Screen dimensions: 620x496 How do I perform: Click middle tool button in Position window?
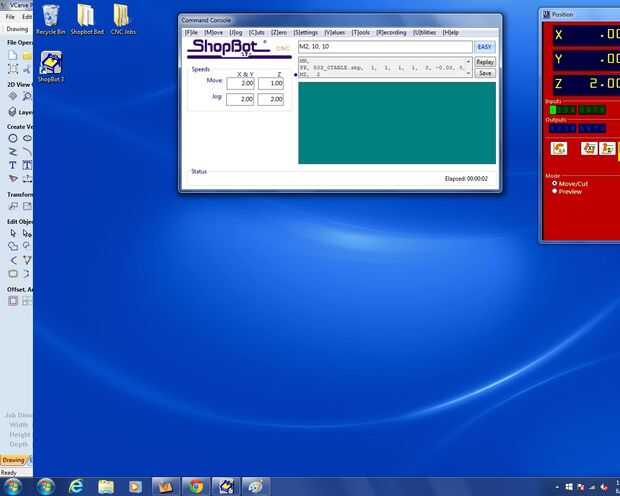coord(589,148)
